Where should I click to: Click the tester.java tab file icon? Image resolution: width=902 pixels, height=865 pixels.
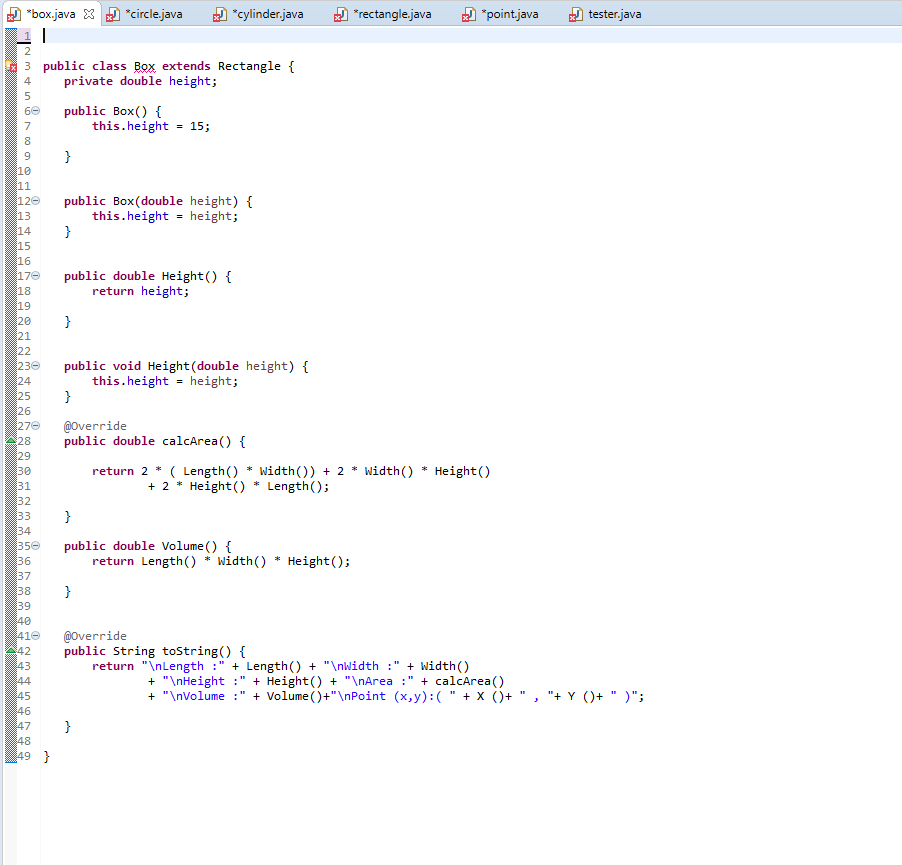coord(575,13)
